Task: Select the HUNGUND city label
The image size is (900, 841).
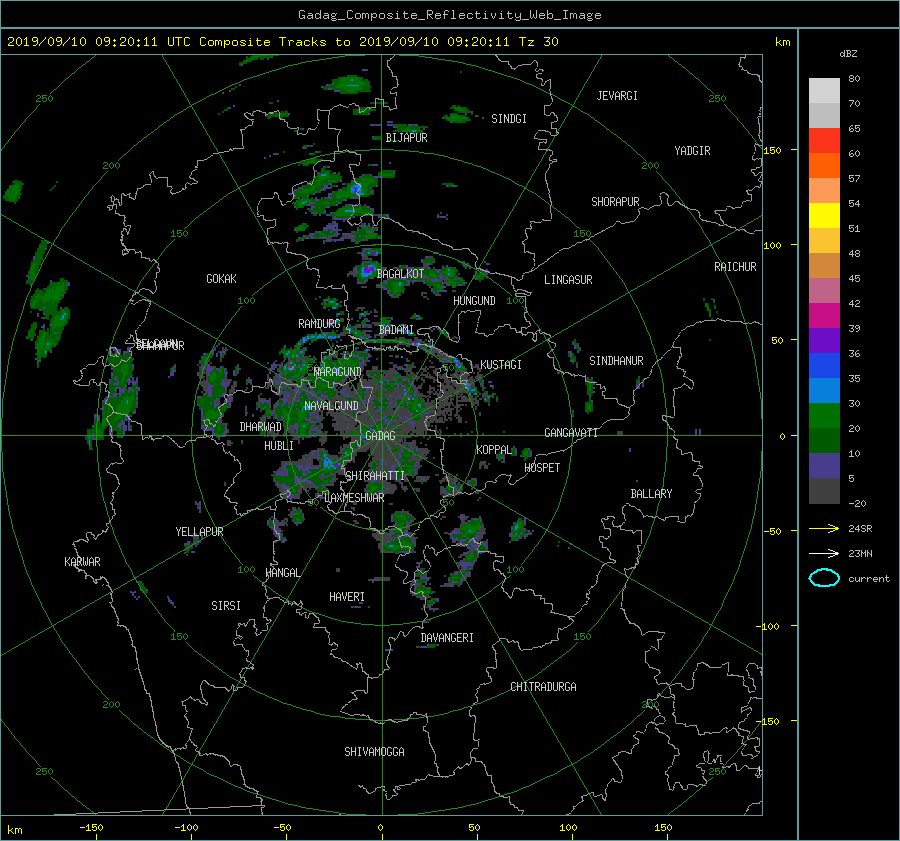Action: 474,301
